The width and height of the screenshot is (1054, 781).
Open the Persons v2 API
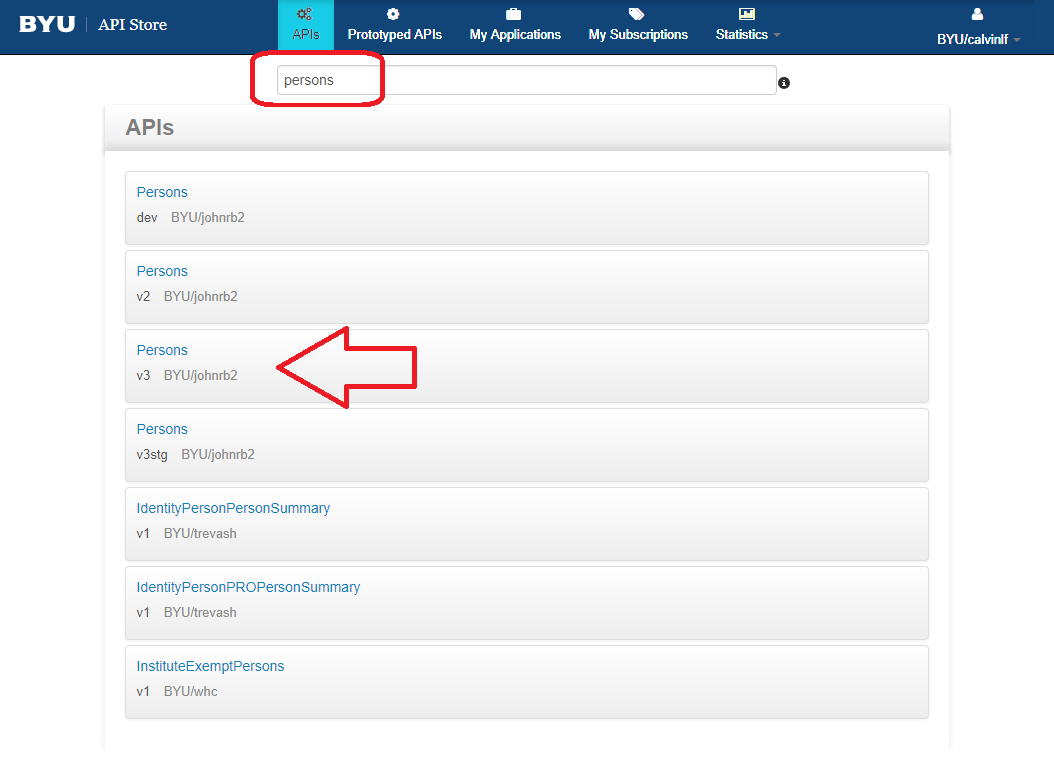(162, 271)
